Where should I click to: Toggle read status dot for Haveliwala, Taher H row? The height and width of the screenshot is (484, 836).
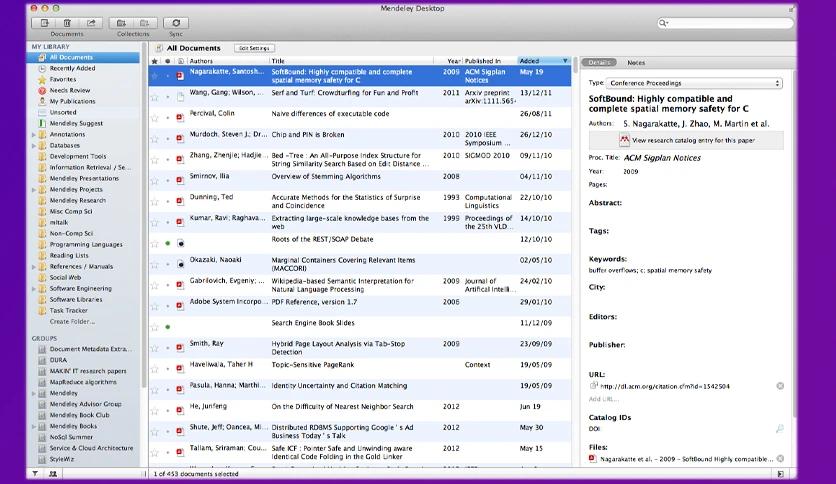[x=167, y=369]
